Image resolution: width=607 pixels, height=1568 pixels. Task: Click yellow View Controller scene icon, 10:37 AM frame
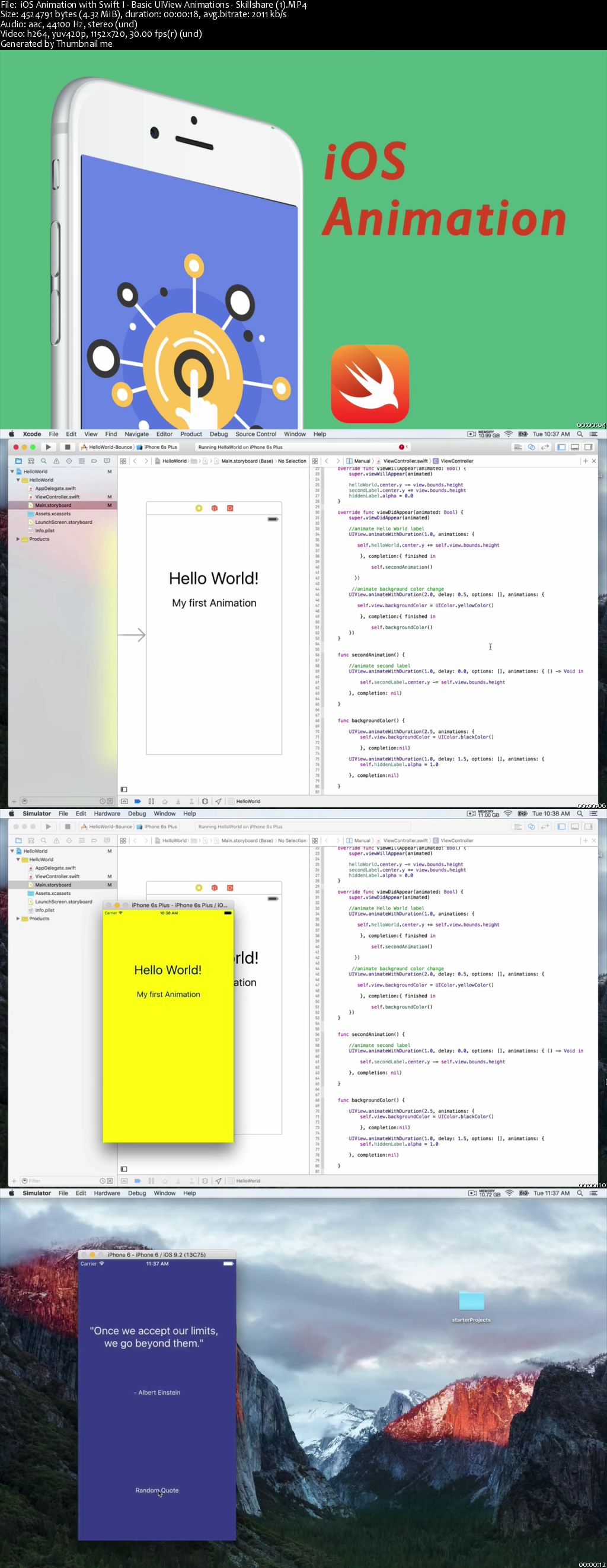pos(199,508)
